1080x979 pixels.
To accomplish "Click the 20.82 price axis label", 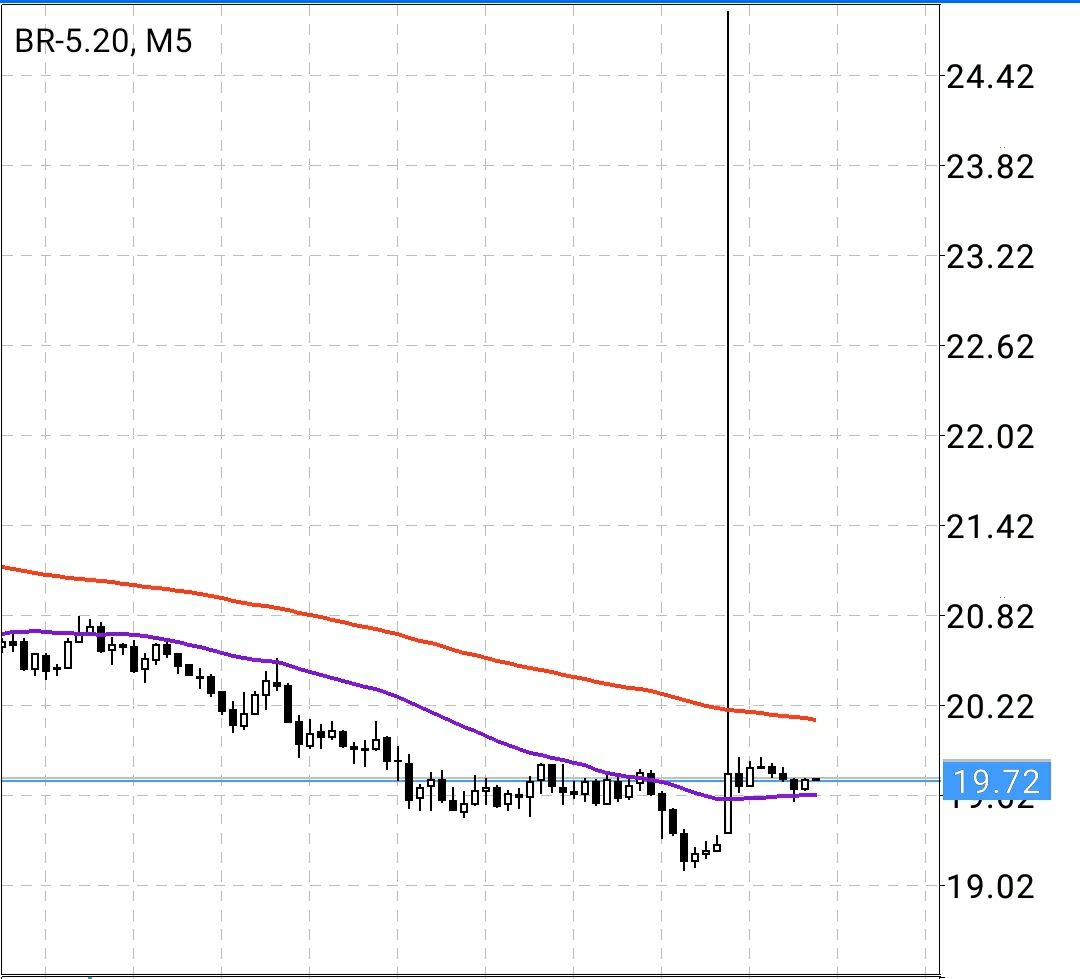I will (990, 617).
